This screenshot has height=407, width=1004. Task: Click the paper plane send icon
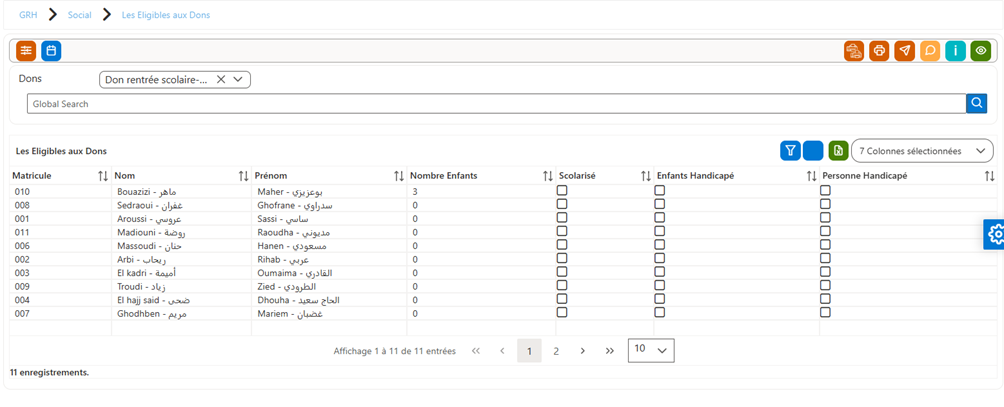tap(904, 51)
